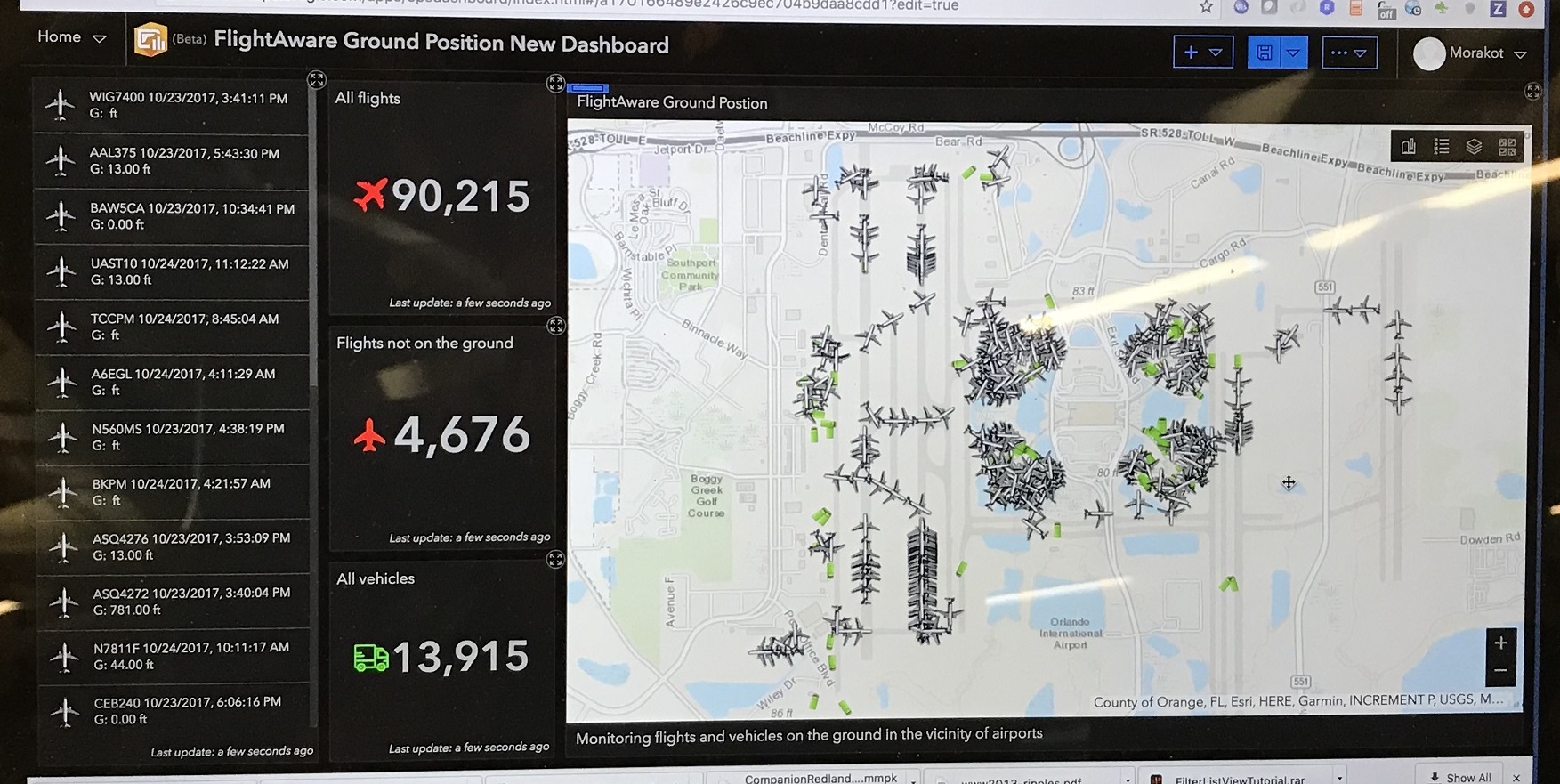Select the N560MS flight in the list
Viewport: 1560px width, 784px height.
173,437
